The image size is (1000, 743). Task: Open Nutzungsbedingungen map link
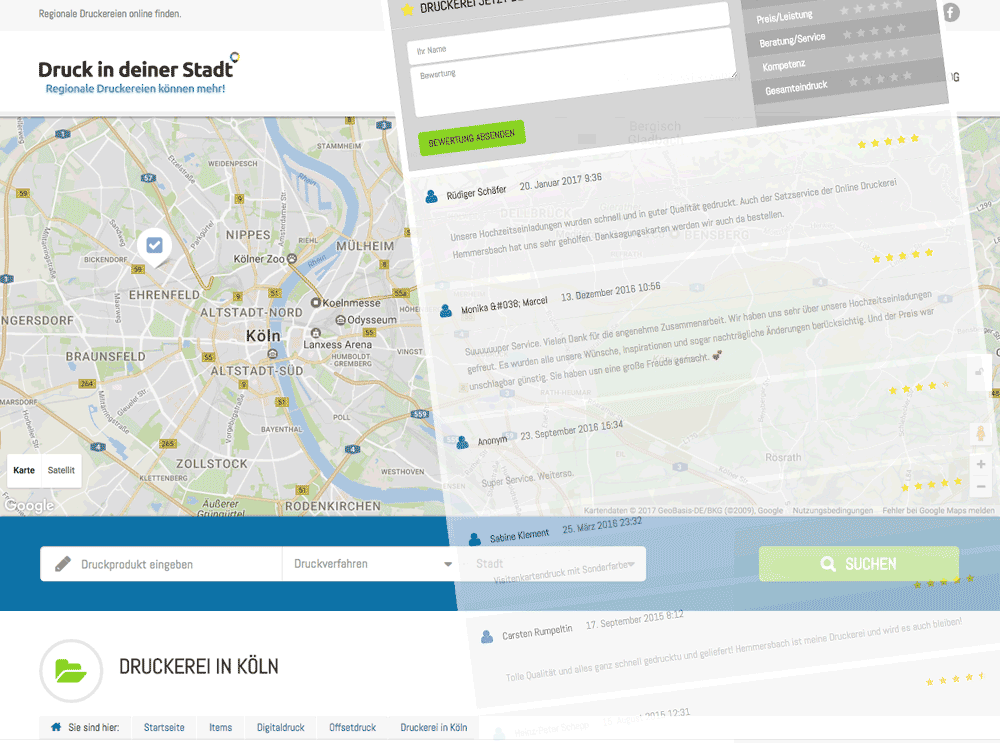tap(832, 510)
